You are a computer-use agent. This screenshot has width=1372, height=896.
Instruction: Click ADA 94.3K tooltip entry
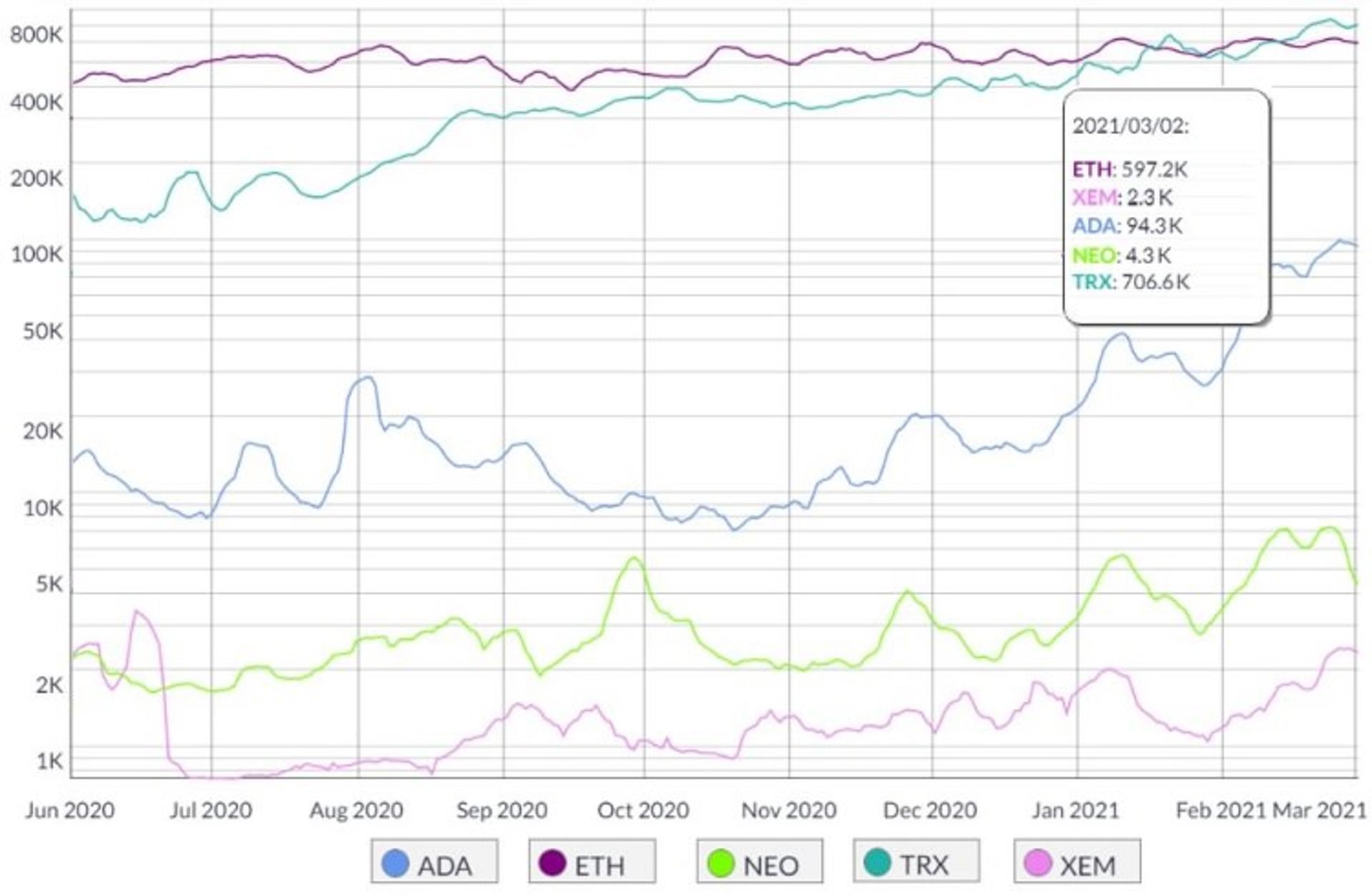coord(1128,227)
